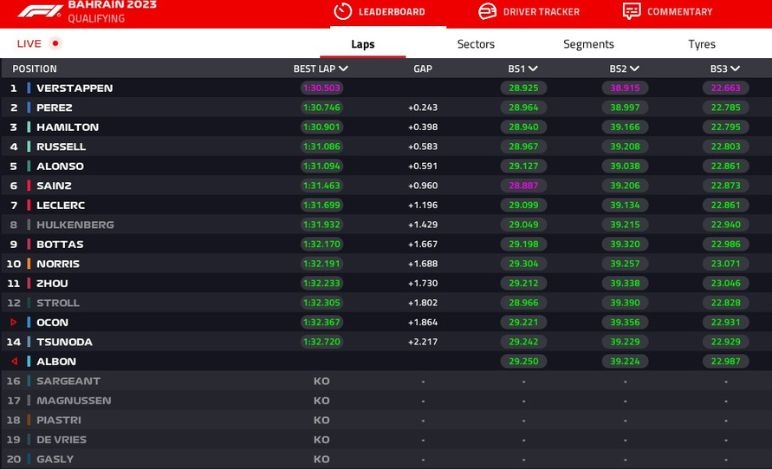
Task: Select knocked-out driver DE VRIES
Action: pyautogui.click(x=61, y=439)
